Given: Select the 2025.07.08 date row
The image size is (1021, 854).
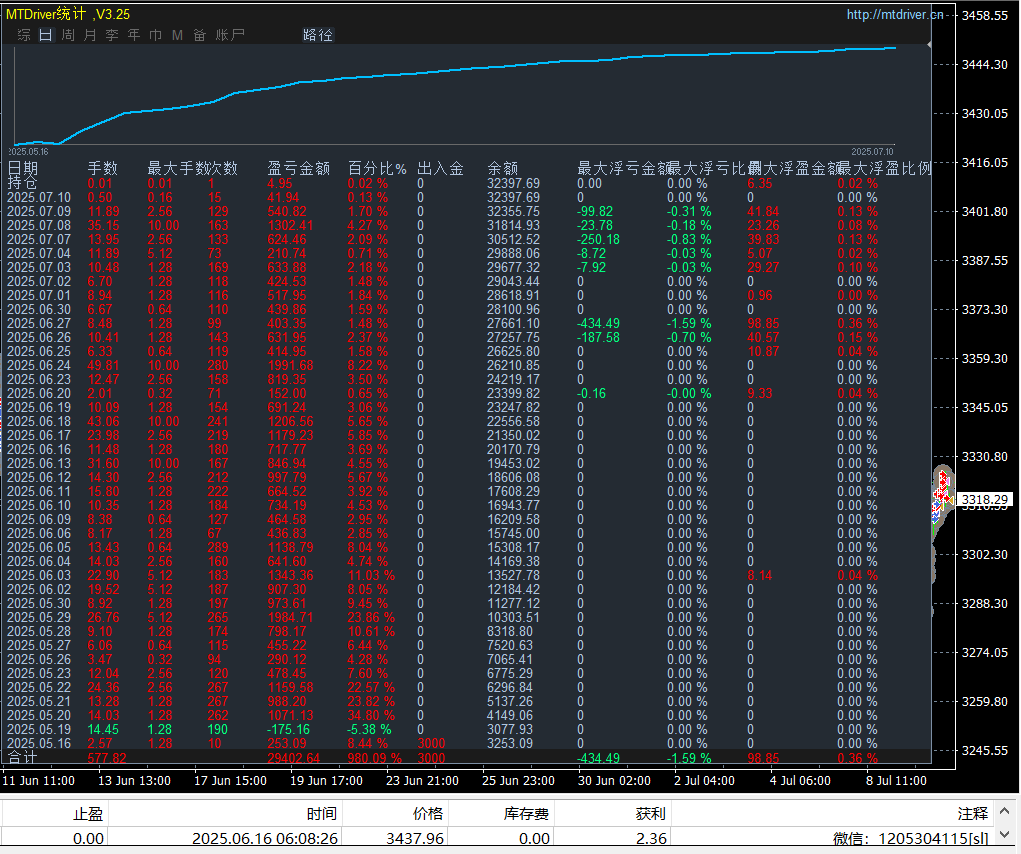Looking at the screenshot, I should point(39,225).
